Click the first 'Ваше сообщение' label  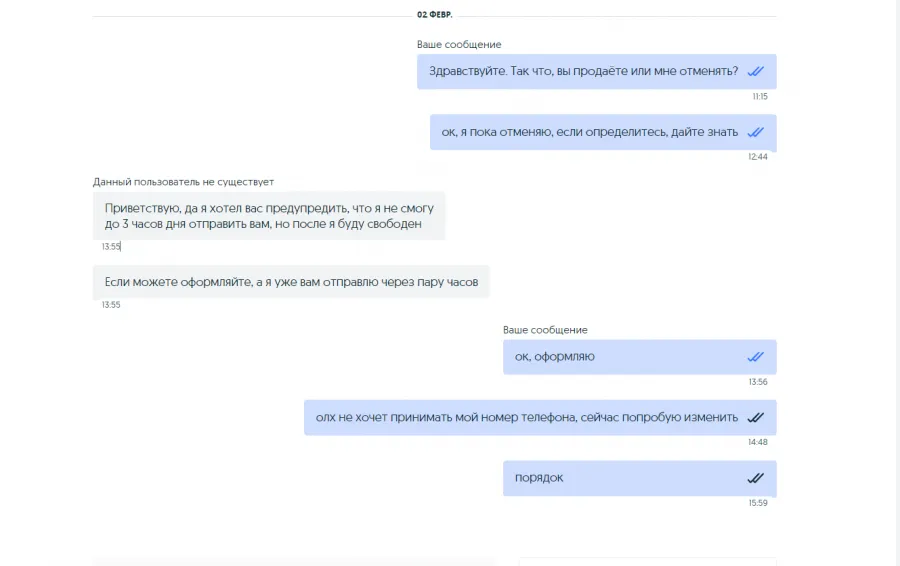pos(459,44)
